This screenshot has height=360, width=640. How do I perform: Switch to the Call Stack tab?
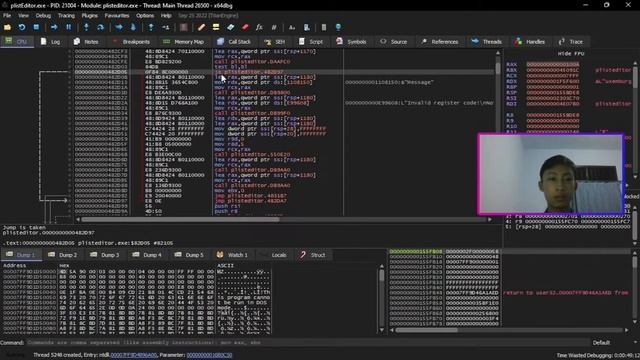234,42
